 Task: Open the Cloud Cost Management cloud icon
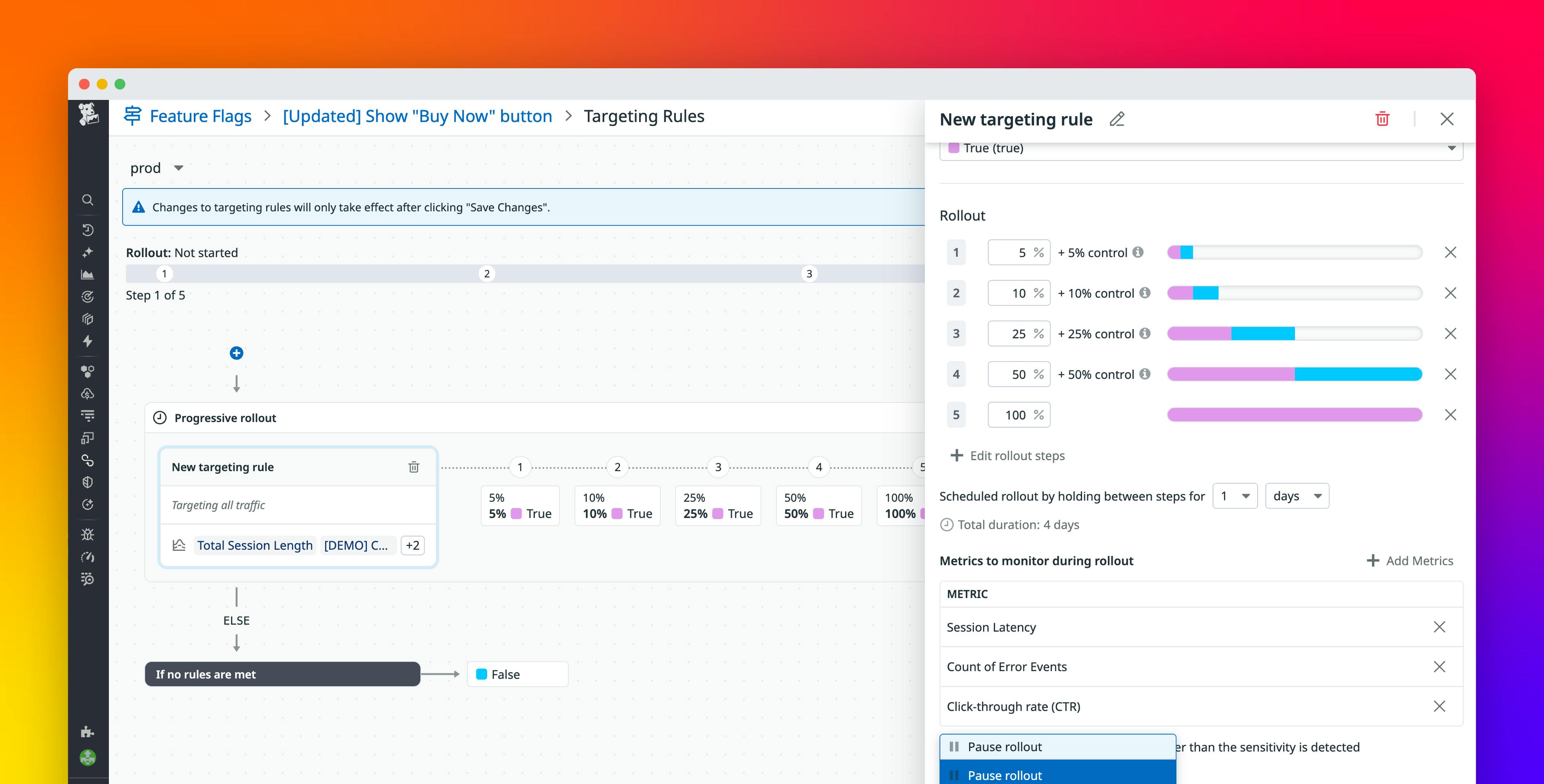(87, 393)
